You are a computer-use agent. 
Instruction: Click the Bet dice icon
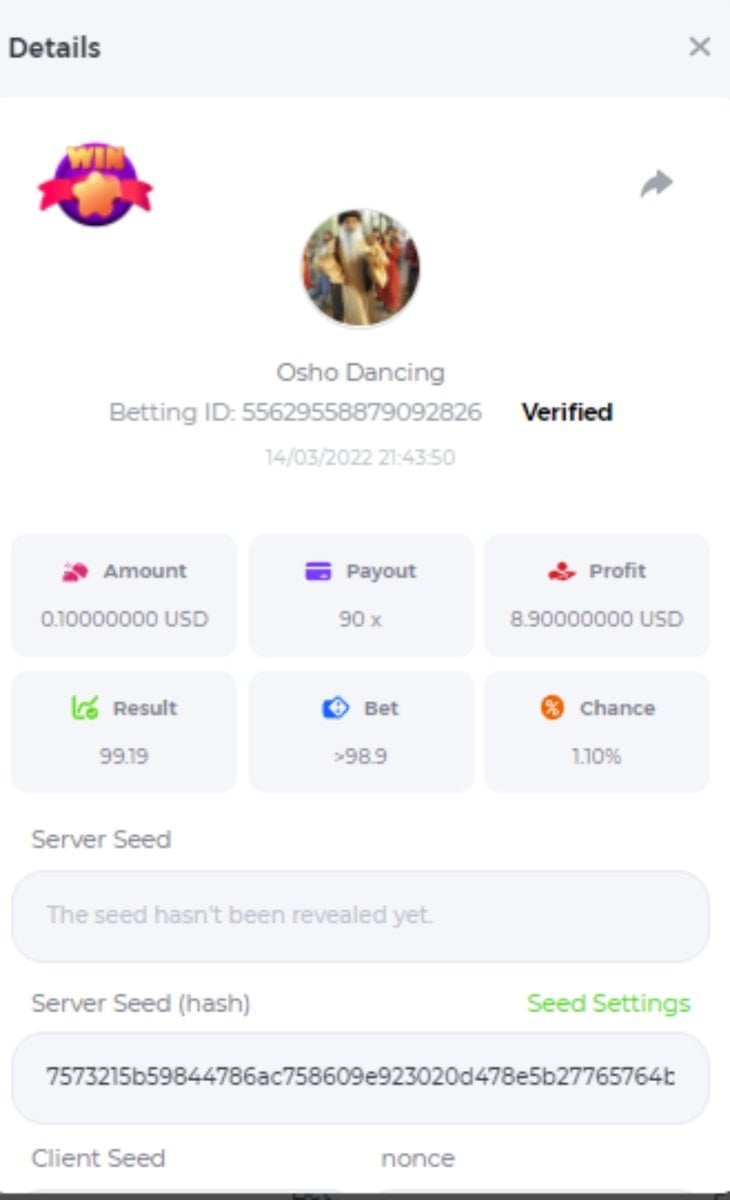335,708
